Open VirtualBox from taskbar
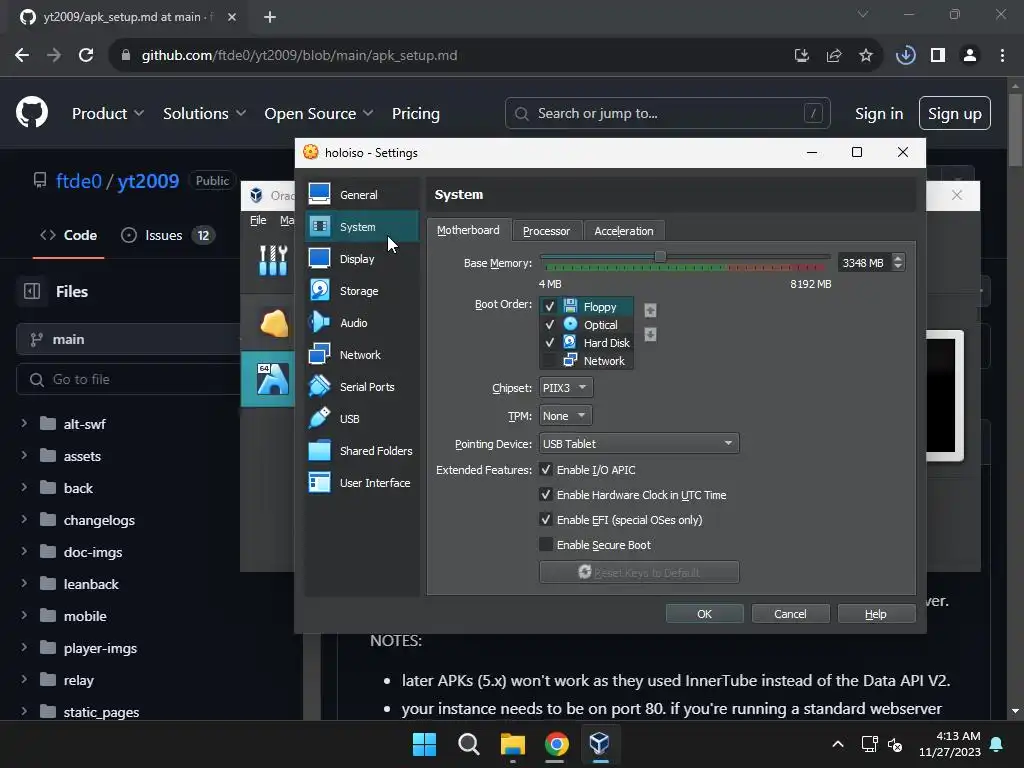The height and width of the screenshot is (768, 1024). [x=600, y=744]
